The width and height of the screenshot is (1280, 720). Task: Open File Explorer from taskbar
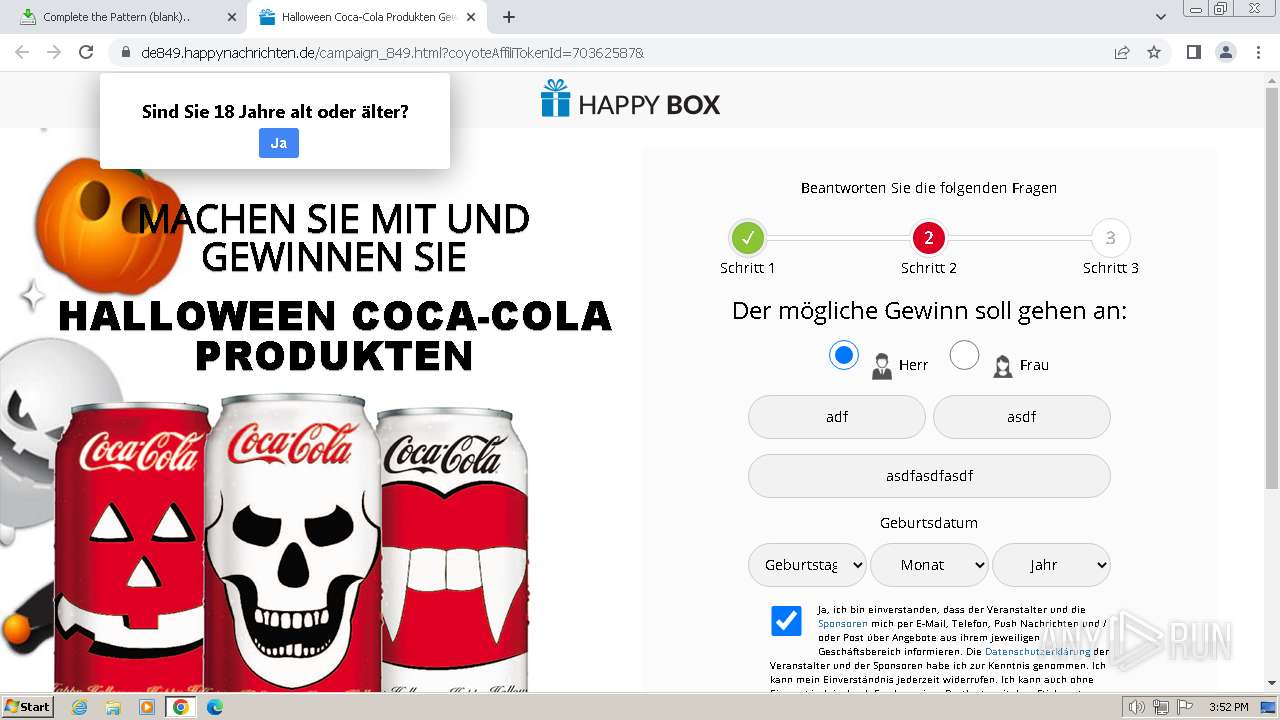[x=113, y=707]
